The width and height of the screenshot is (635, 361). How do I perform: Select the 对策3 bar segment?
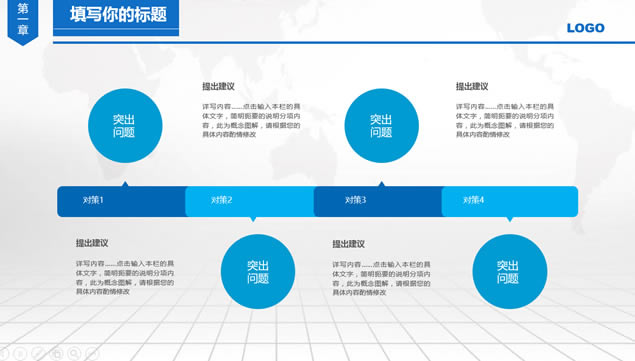tap(378, 201)
